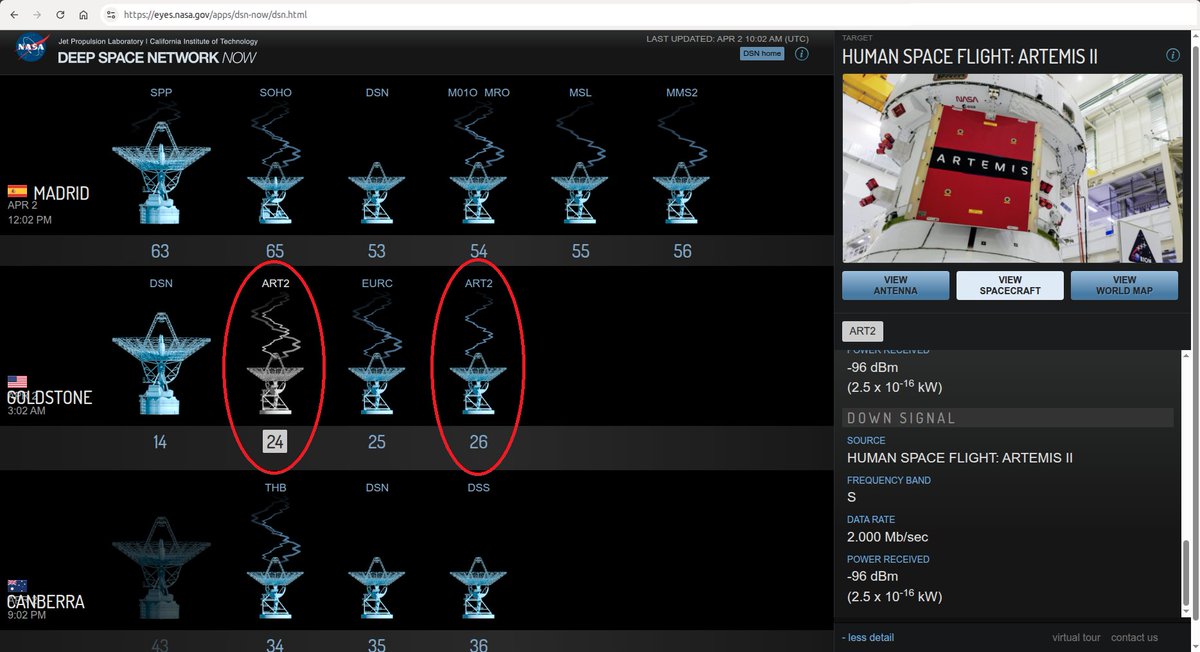The width and height of the screenshot is (1200, 652).
Task: Open browser home page
Action: [x=84, y=15]
